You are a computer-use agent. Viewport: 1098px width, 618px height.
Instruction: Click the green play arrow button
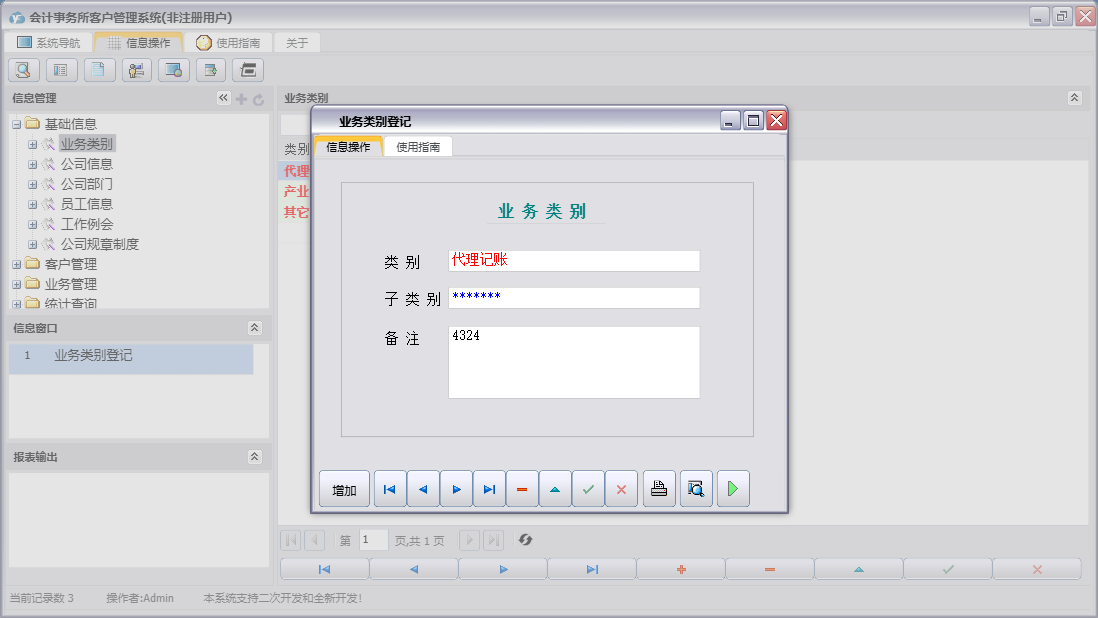click(x=733, y=489)
